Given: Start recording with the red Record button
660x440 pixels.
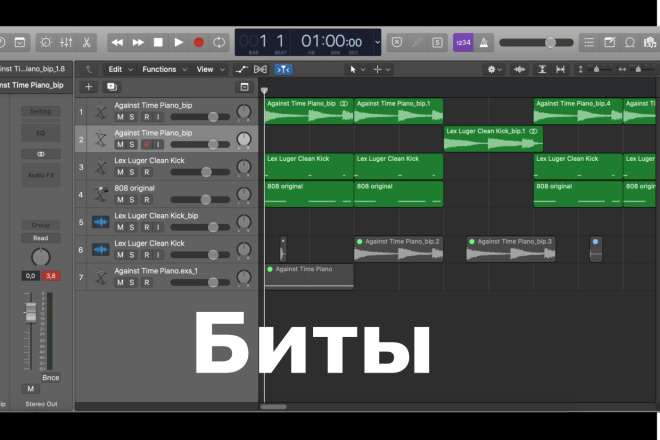Looking at the screenshot, I should 199,43.
